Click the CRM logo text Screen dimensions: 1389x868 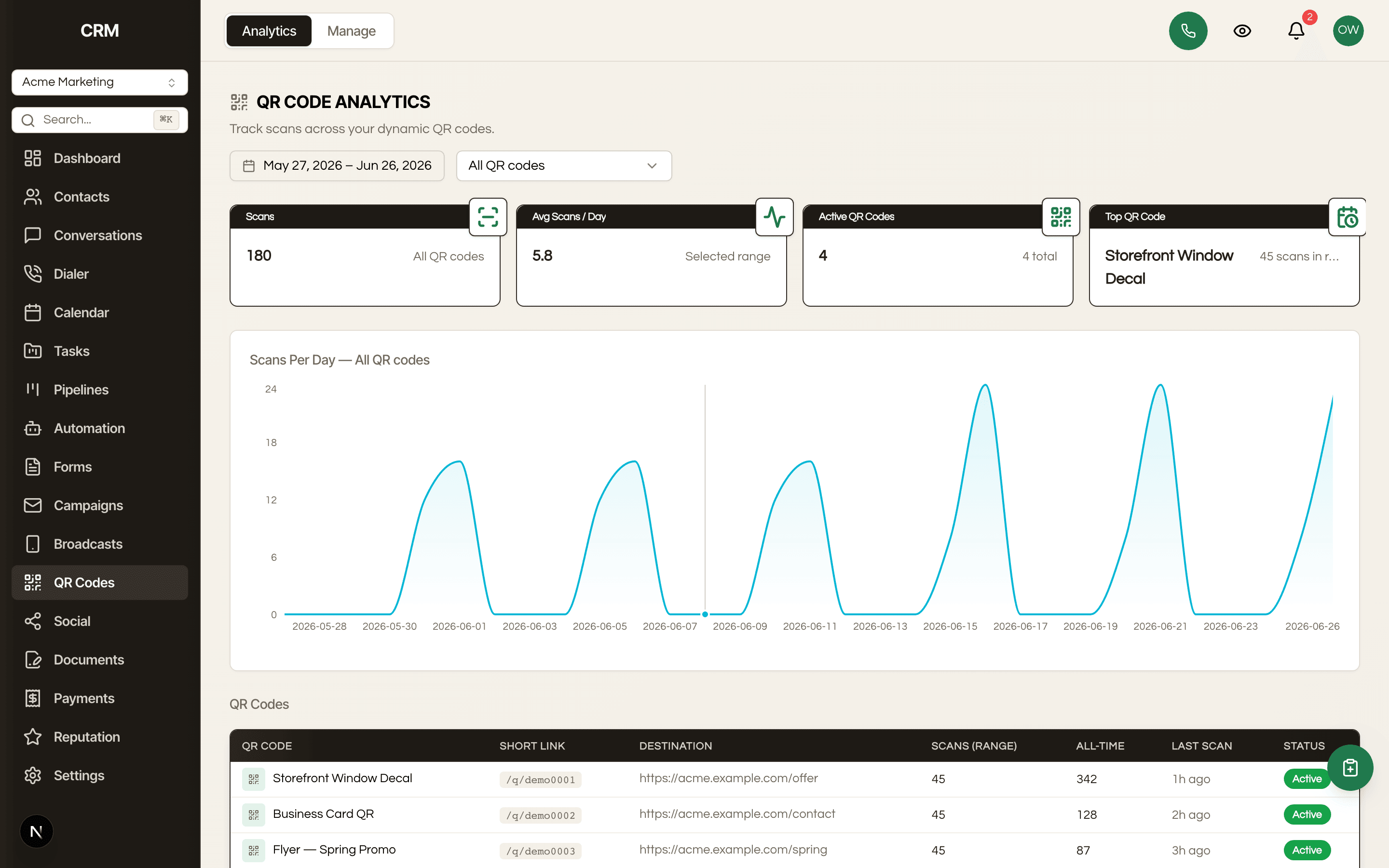99,30
